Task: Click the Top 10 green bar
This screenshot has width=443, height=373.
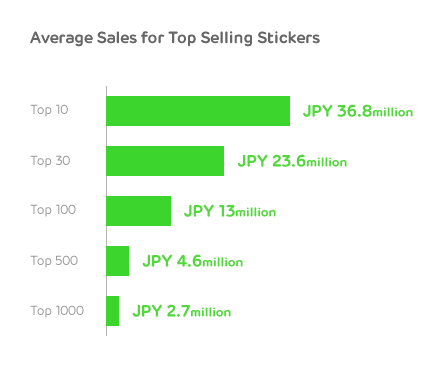Action: 198,111
